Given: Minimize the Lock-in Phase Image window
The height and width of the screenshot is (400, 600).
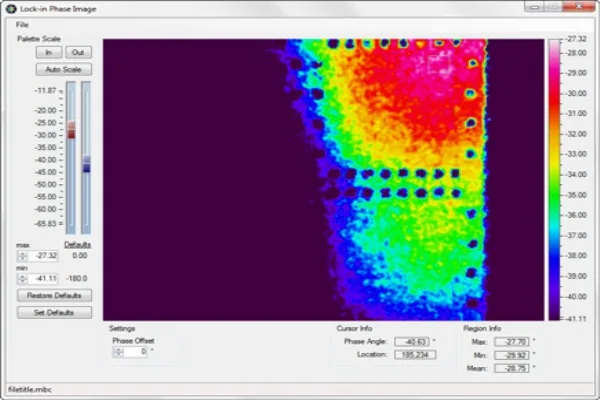Looking at the screenshot, I should 535,7.
